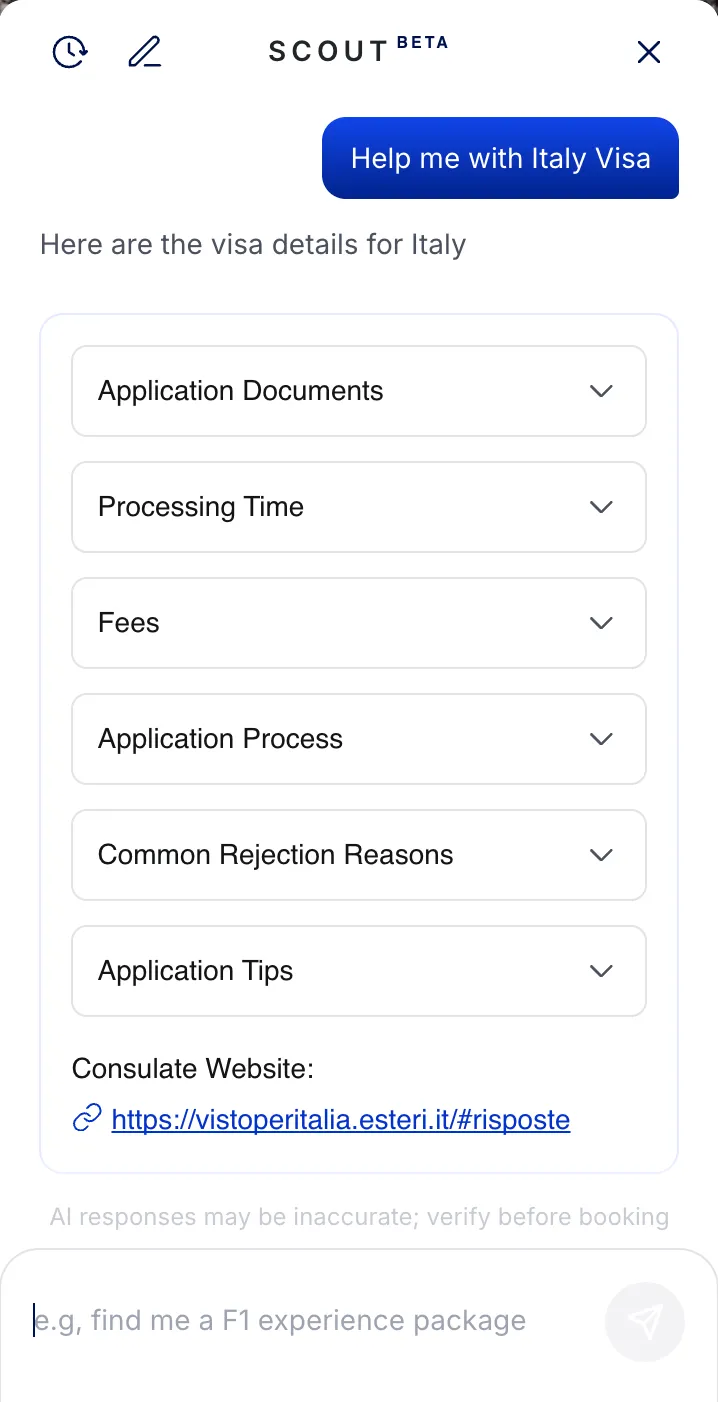Click the chevron on Processing Time card
The image size is (718, 1402).
(x=601, y=507)
